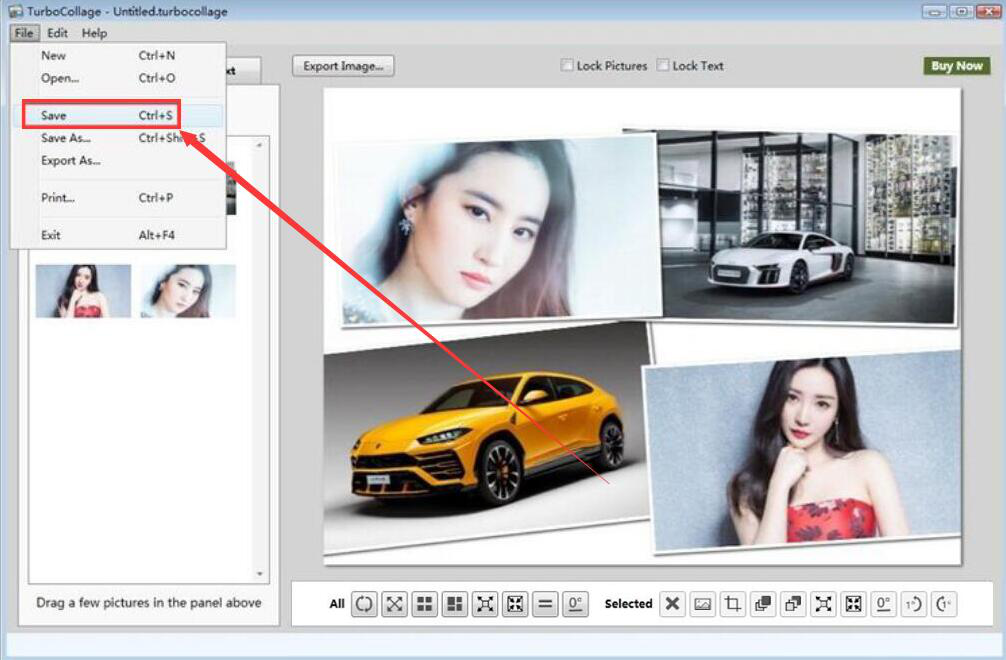Click the delete X icon in the Selected group

point(673,604)
